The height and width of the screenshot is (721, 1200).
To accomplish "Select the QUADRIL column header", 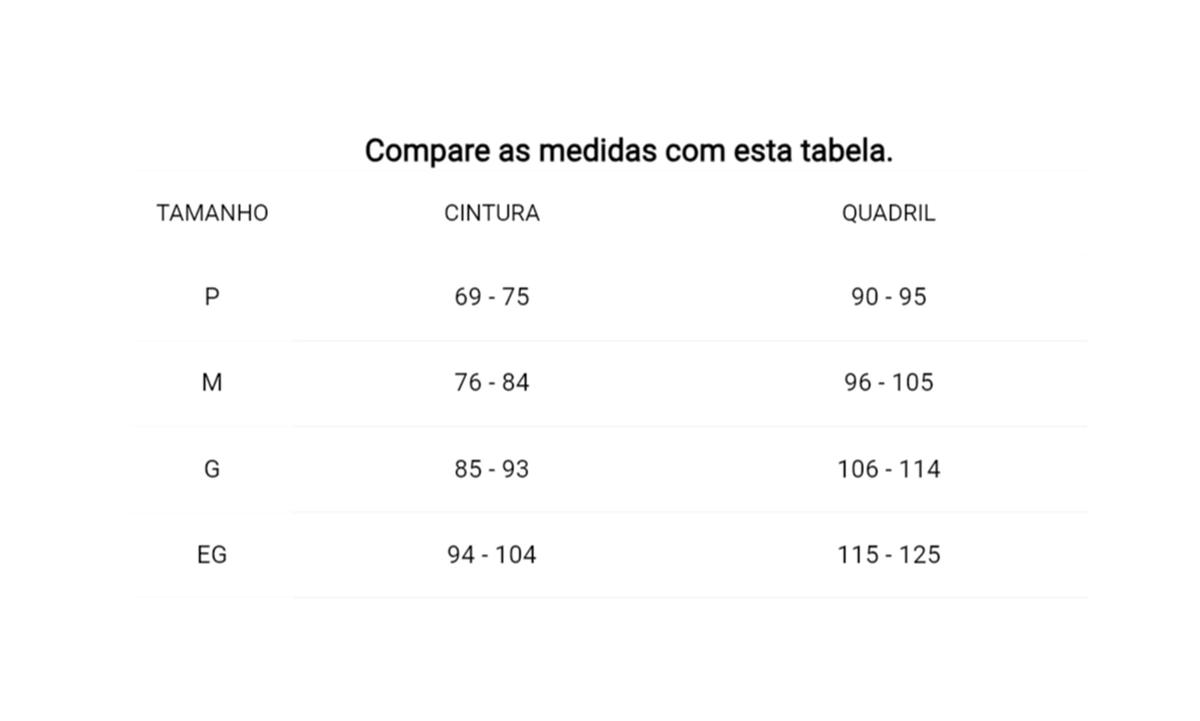I will 889,213.
